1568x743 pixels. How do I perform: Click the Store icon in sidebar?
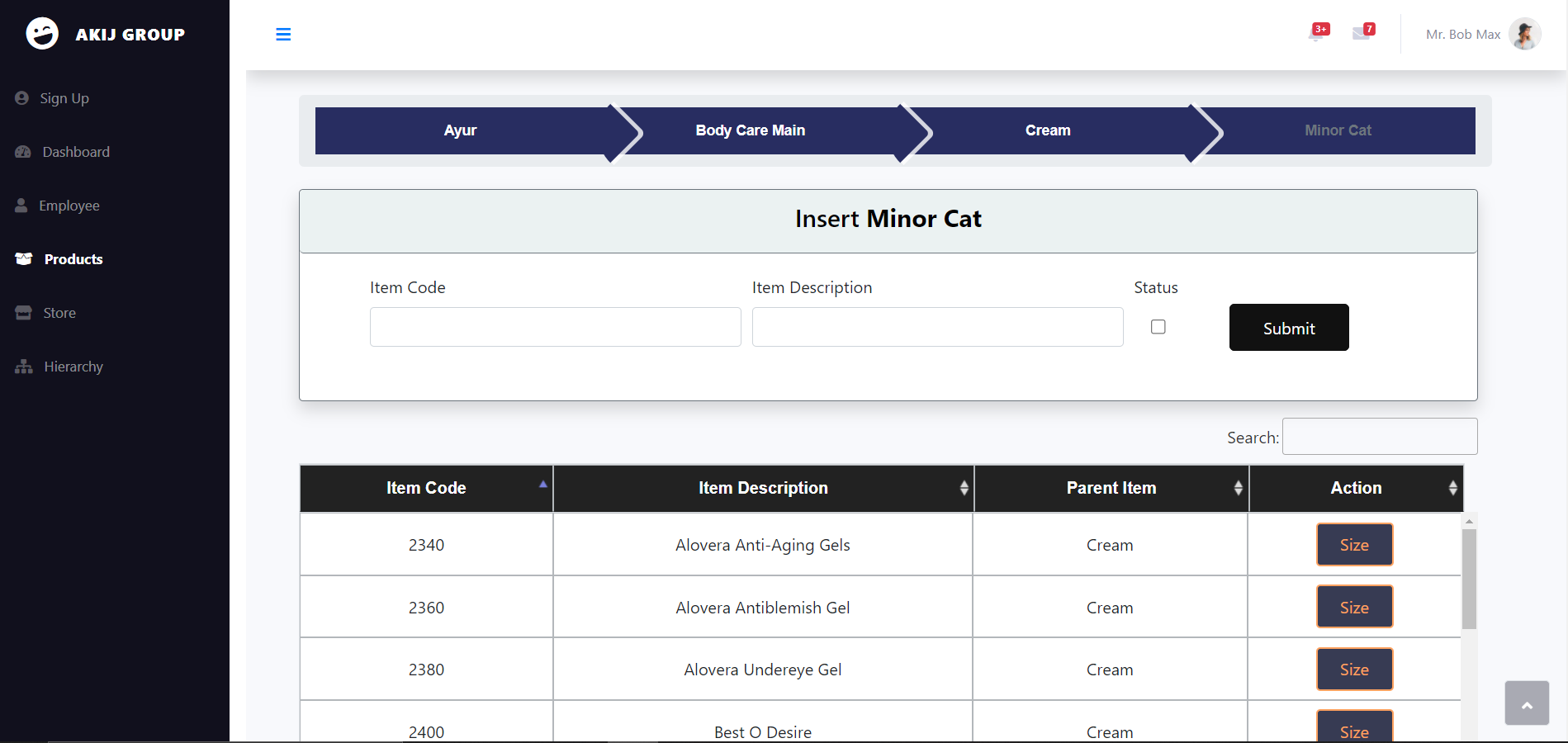click(23, 313)
